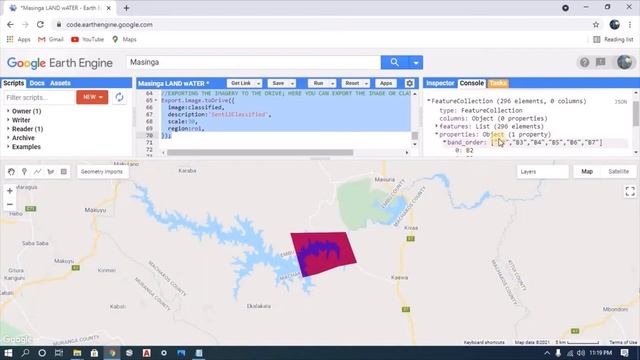Open the search options dropdown arrow
The width and height of the screenshot is (640, 360).
pos(416,62)
